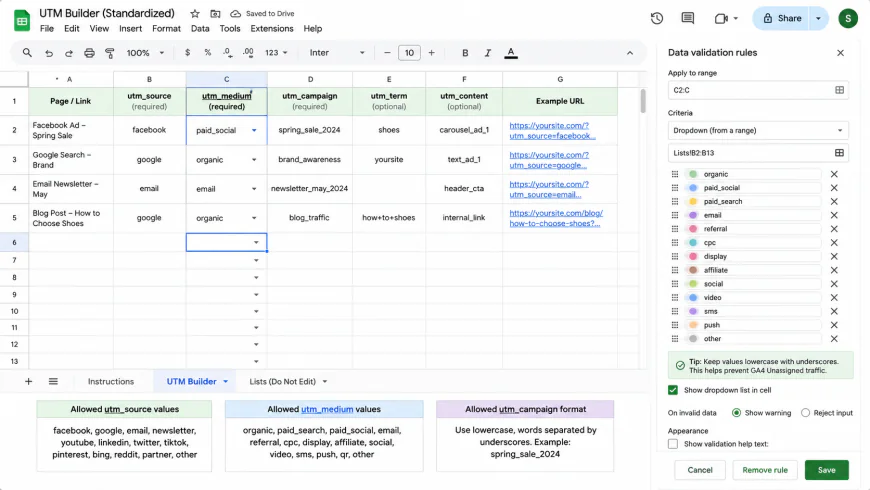Select the paint format tool
Screen dimensions: 870x490
point(110,53)
